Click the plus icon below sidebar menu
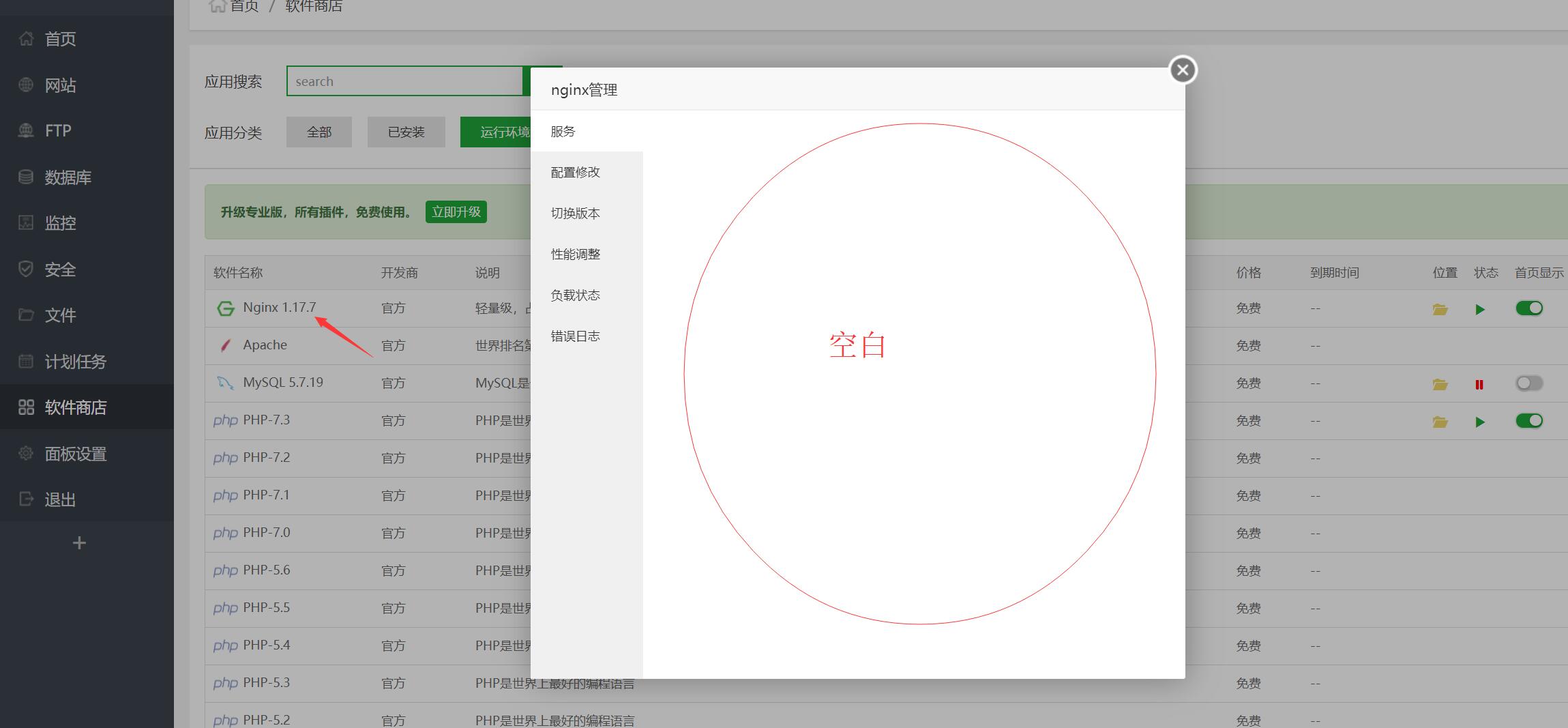 [x=79, y=543]
